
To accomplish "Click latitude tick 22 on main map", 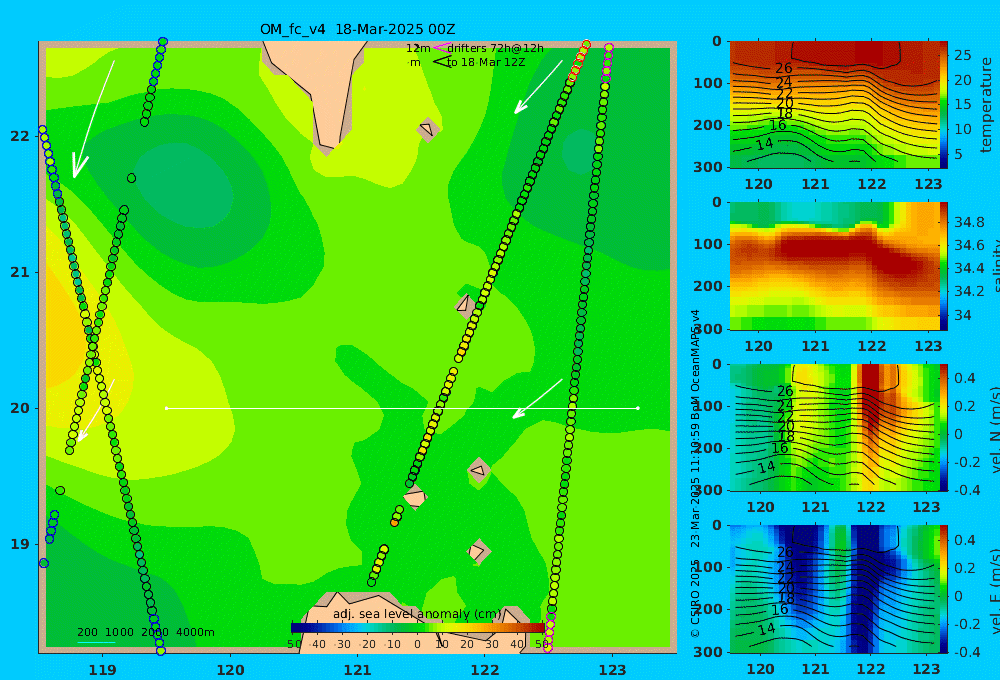I will coord(20,136).
